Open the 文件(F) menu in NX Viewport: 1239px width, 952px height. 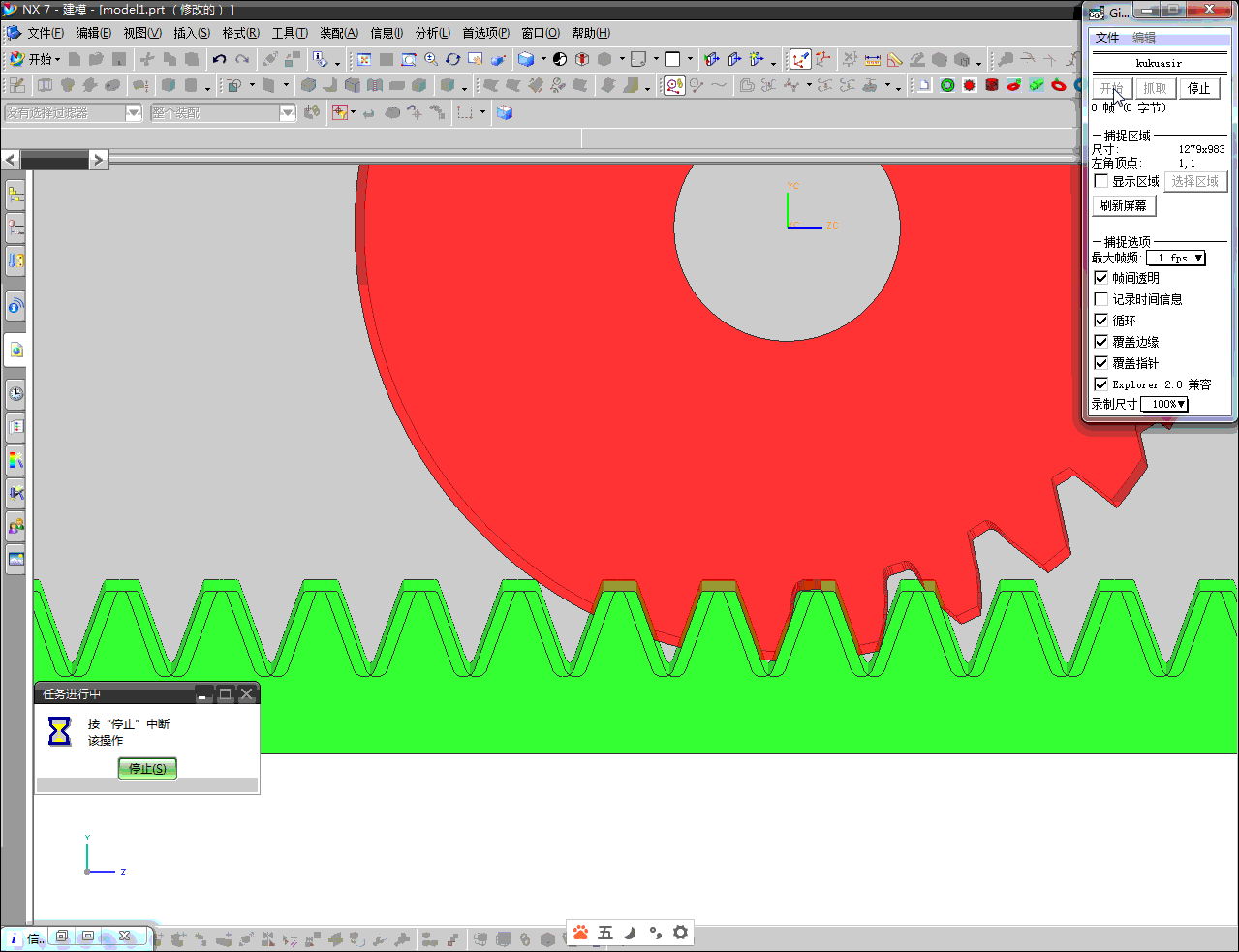(x=45, y=33)
